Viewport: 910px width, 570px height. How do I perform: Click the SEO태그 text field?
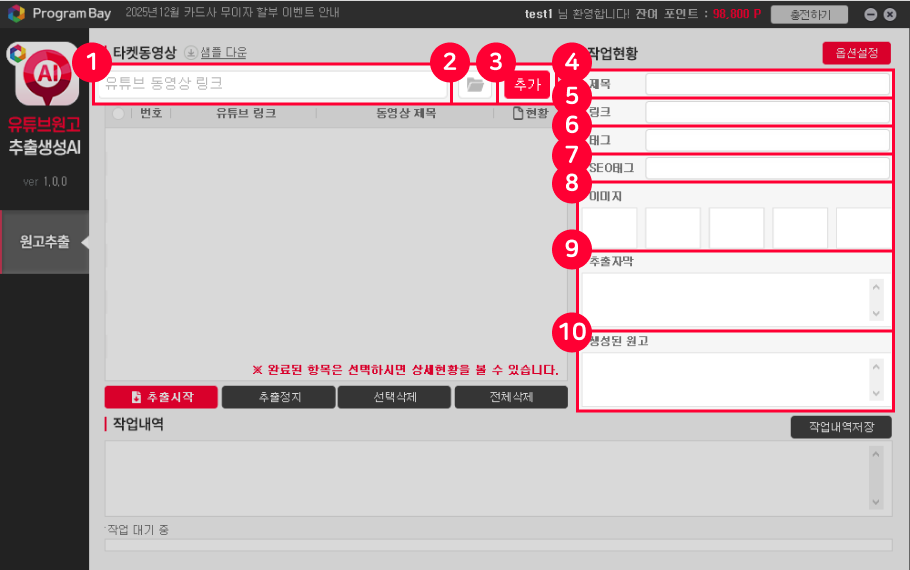[x=766, y=168]
